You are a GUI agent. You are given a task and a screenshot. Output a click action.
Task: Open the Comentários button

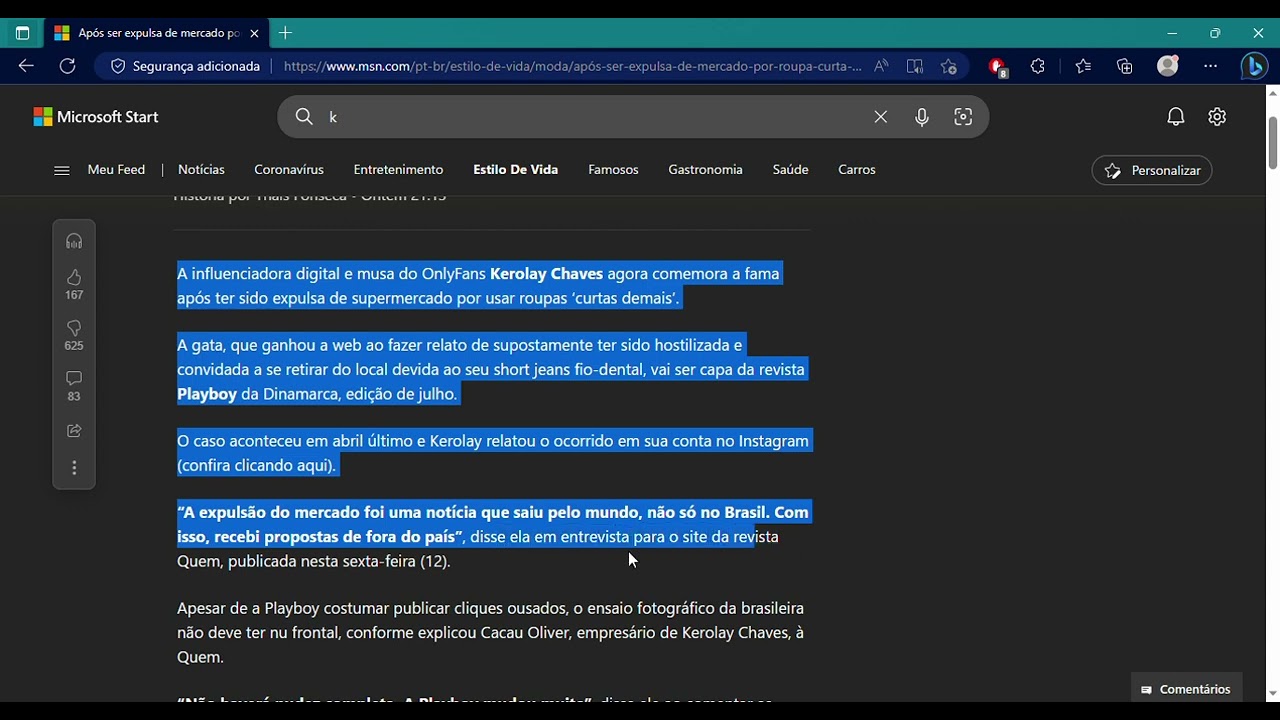click(1186, 689)
